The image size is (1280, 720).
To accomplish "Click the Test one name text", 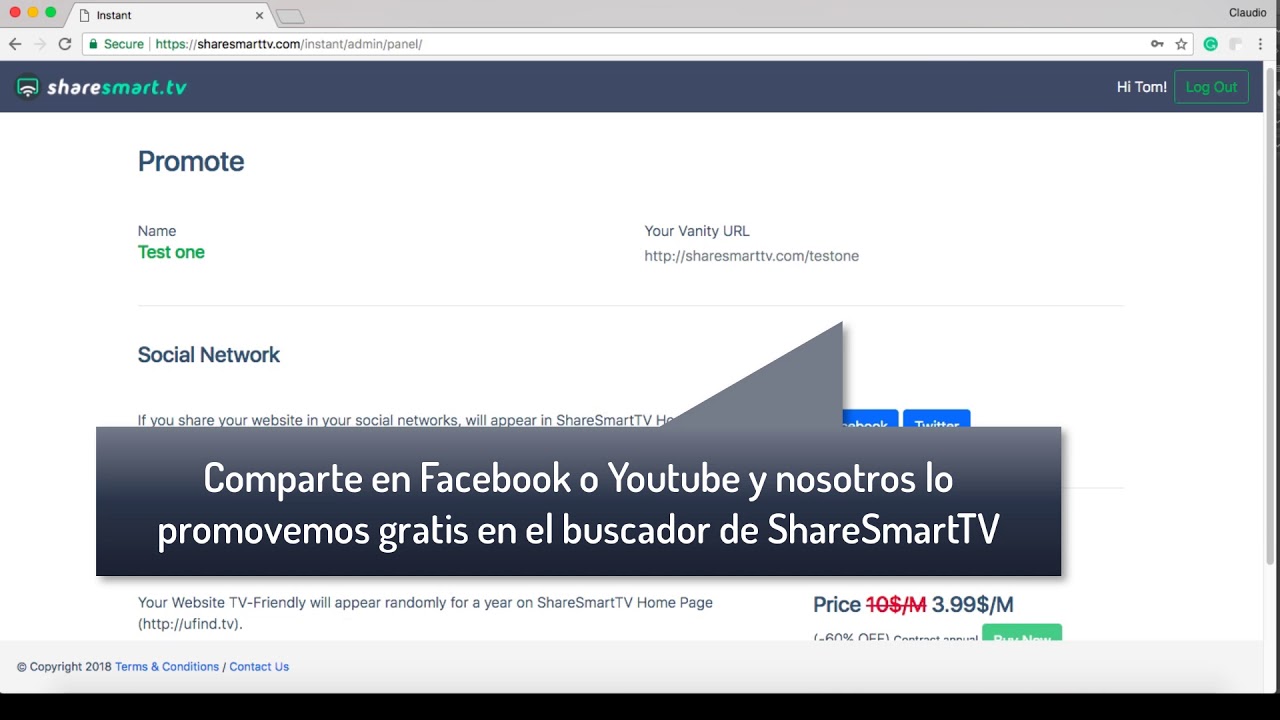I will [171, 252].
